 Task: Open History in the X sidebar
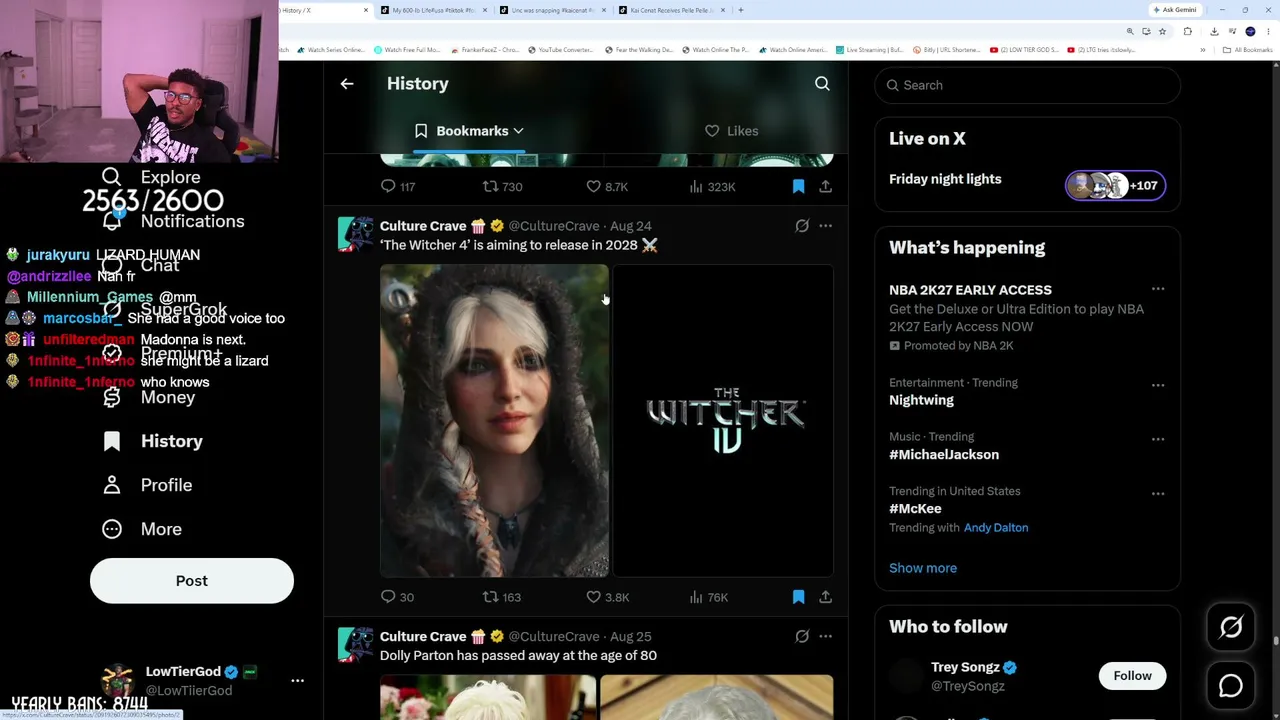coord(152,441)
